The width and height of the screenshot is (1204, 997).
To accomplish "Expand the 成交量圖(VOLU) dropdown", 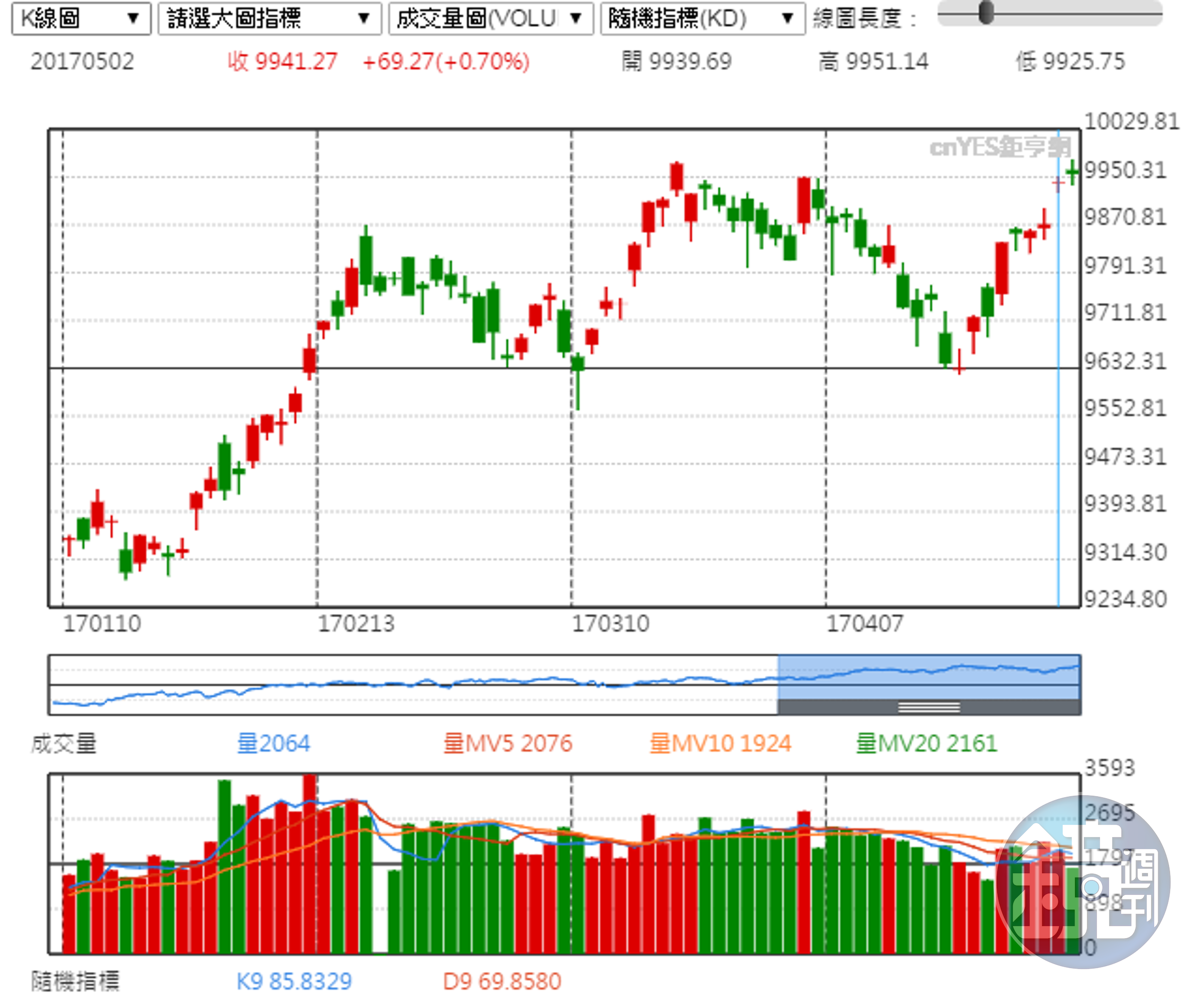I will tap(490, 19).
